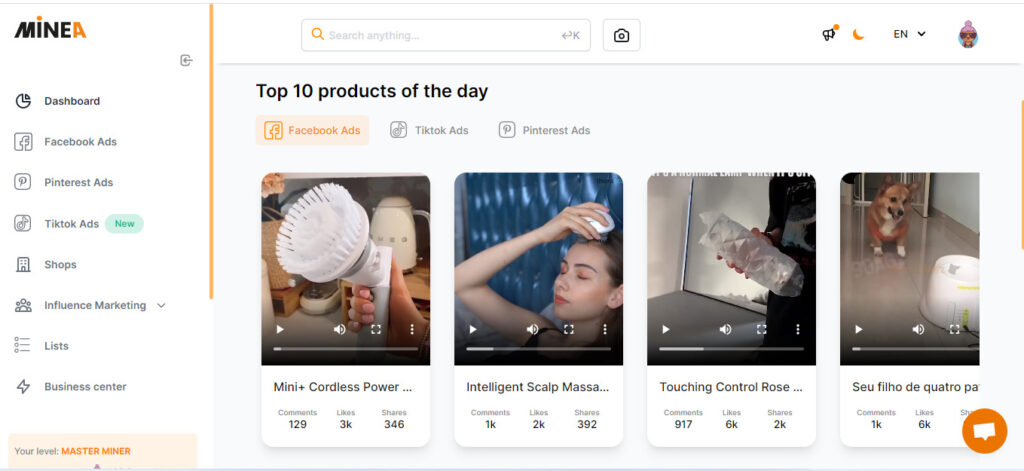Click the user profile avatar

click(967, 35)
